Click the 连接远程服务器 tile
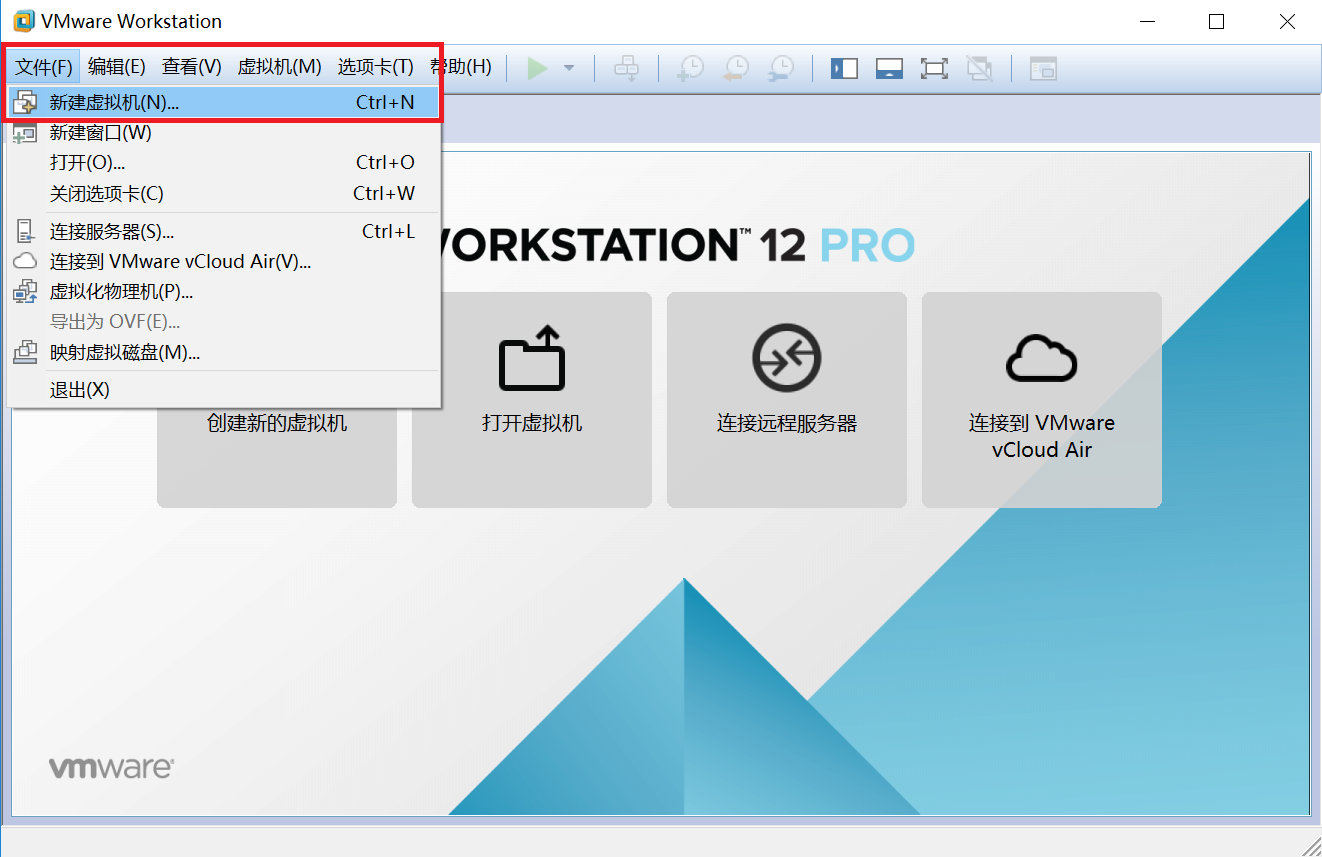 pos(787,400)
